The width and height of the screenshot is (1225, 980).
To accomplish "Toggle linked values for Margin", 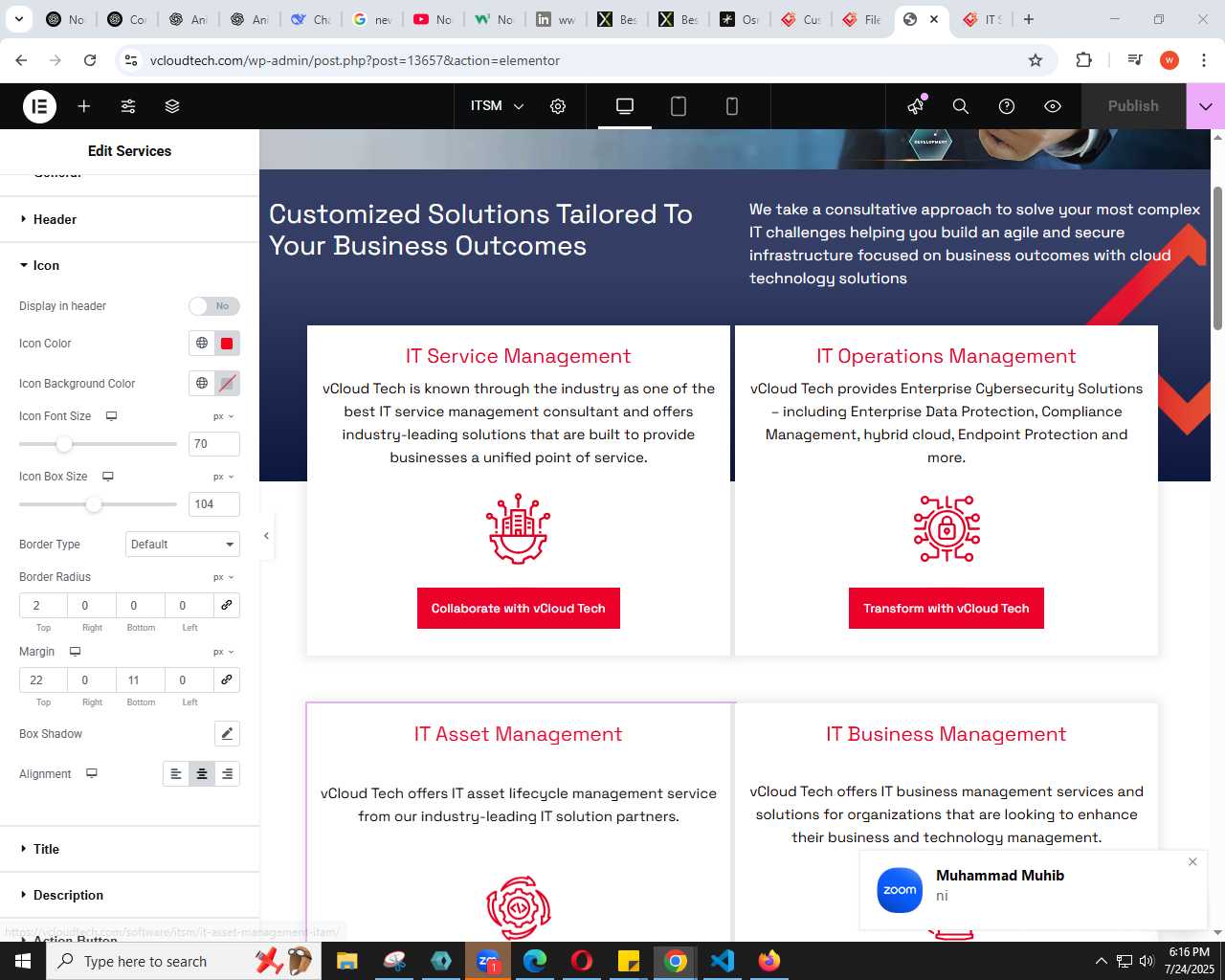I will tap(227, 680).
